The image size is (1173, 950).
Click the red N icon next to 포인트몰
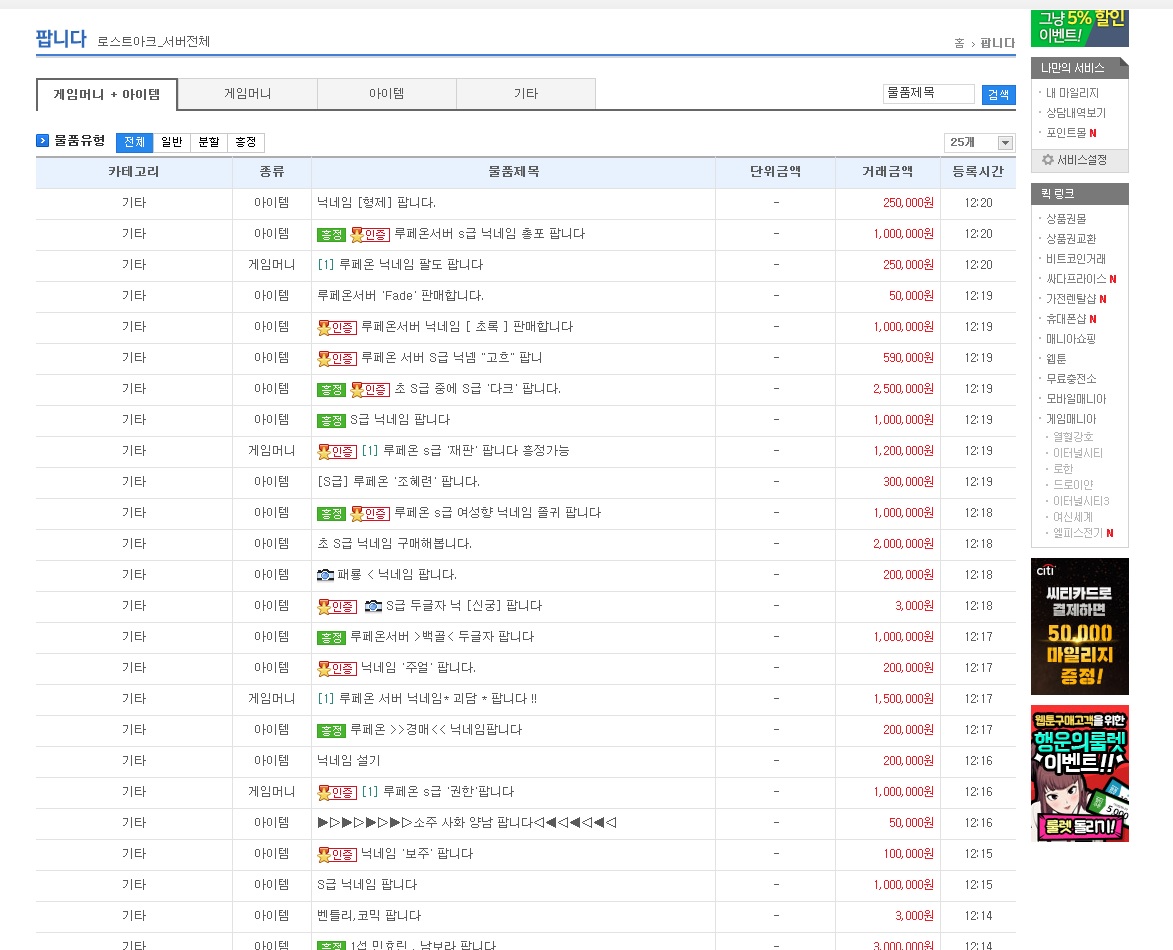[x=1093, y=133]
